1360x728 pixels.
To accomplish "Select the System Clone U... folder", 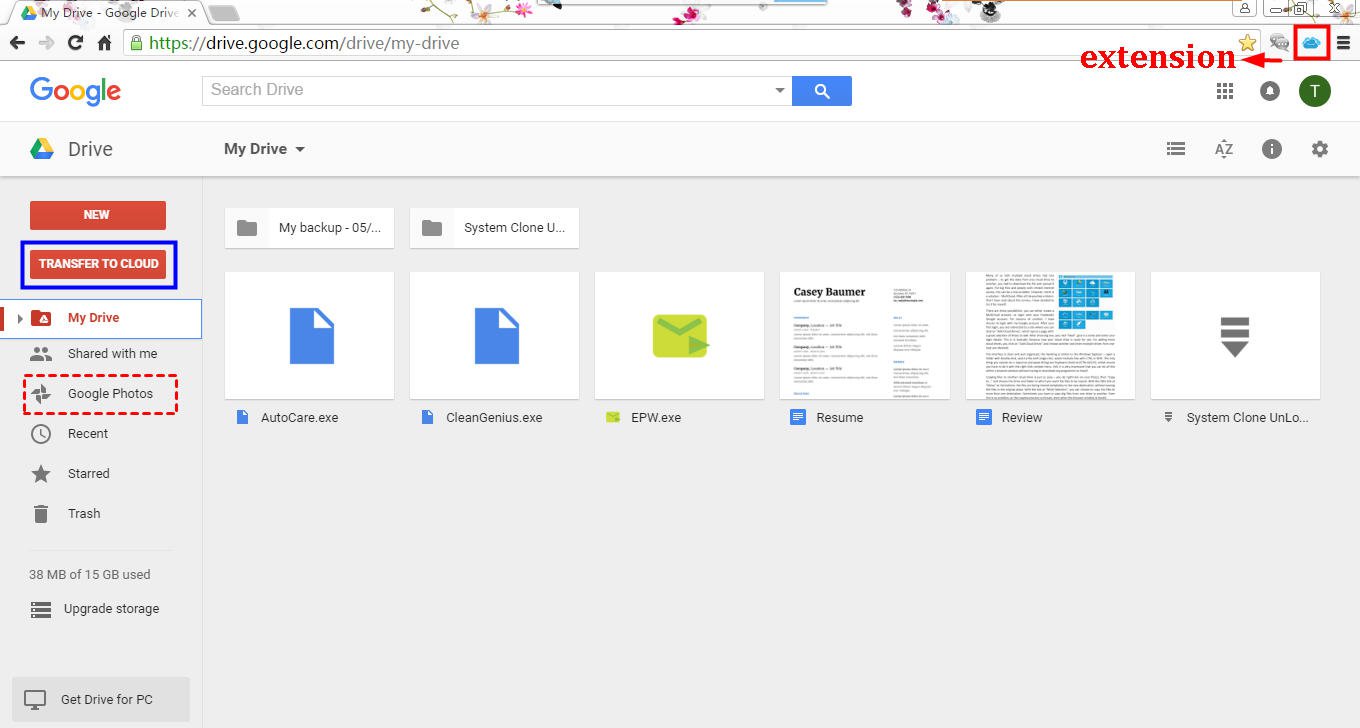I will click(x=495, y=228).
